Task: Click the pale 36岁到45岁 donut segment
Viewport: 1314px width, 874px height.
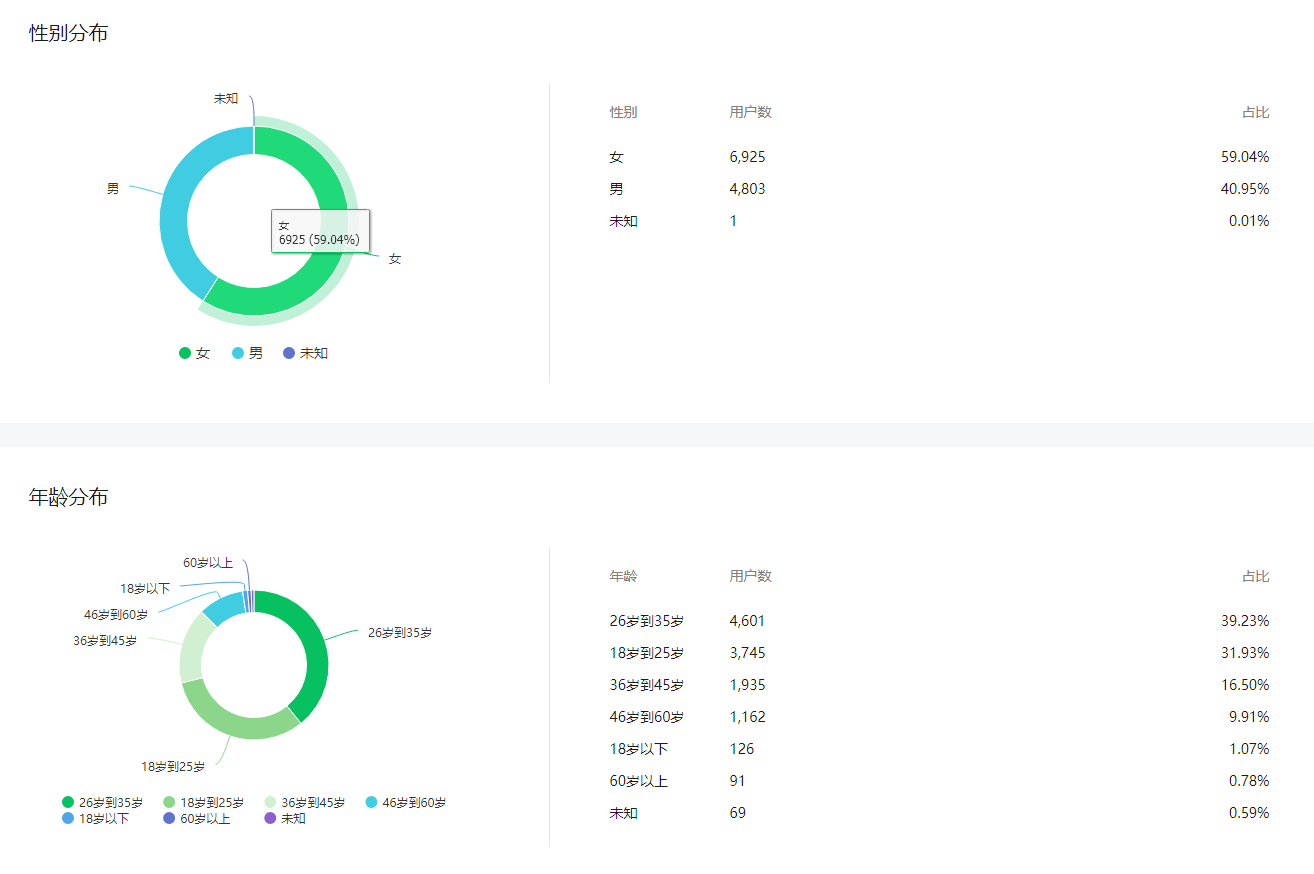Action: tap(196, 648)
